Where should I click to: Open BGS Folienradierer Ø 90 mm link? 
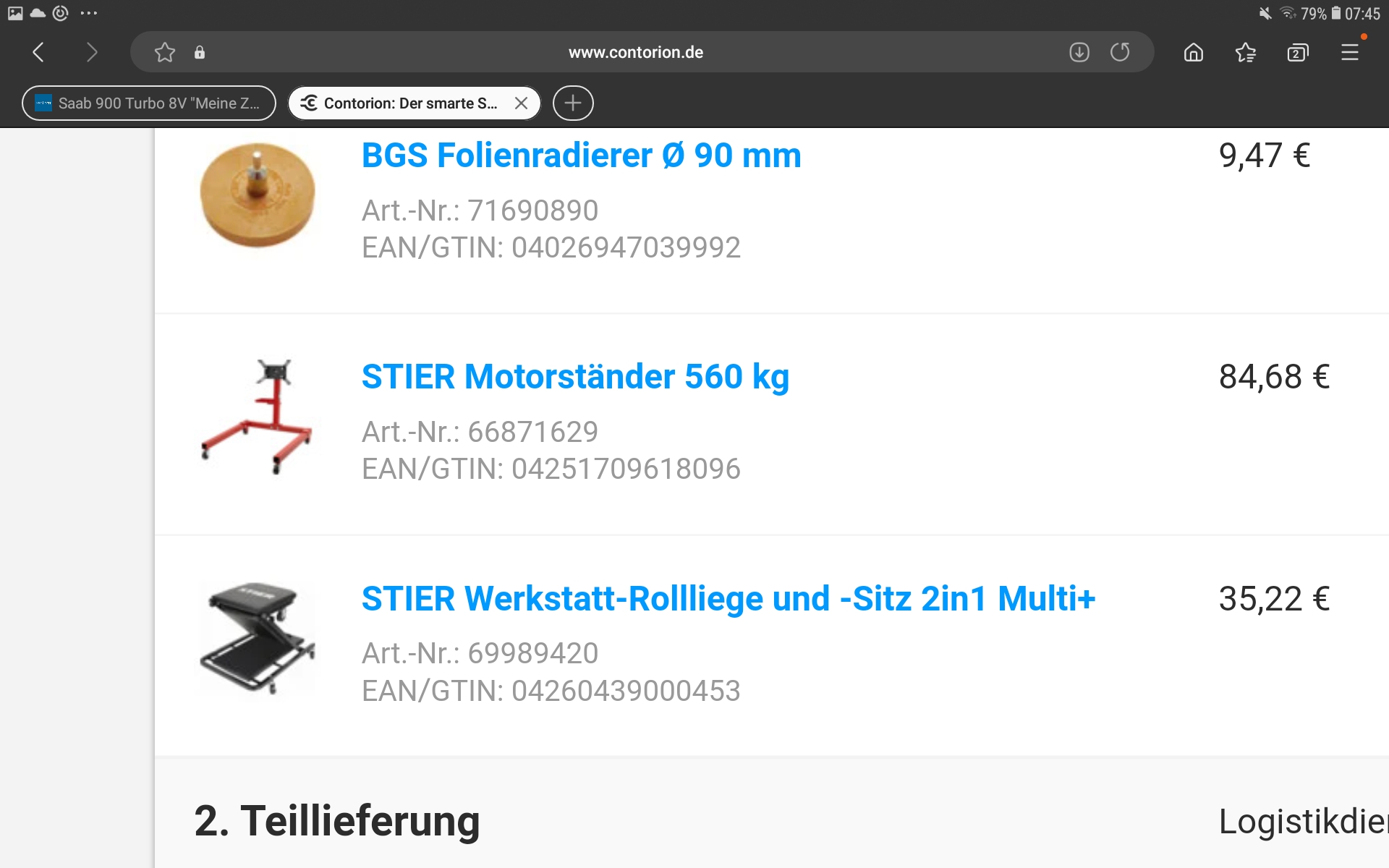(582, 156)
